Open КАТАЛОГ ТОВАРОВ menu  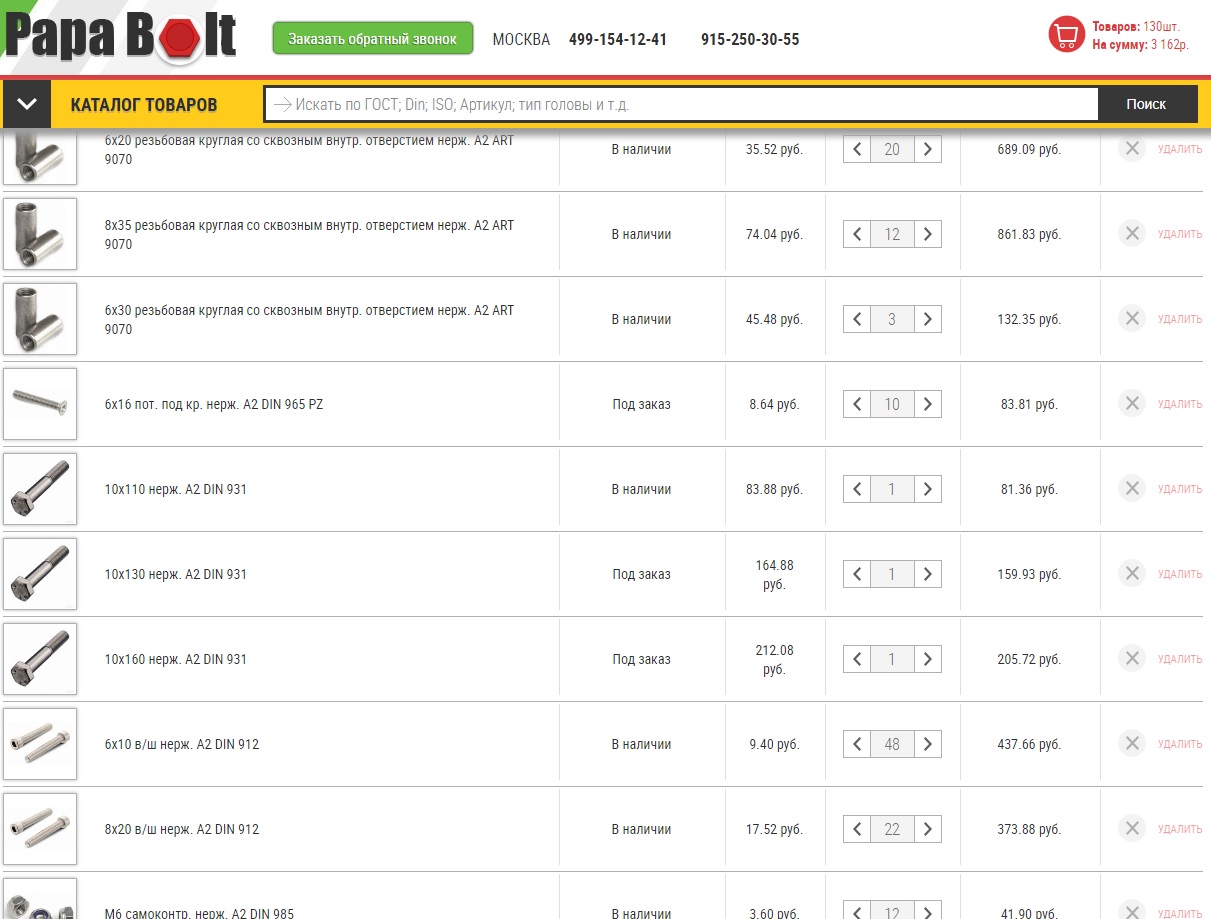click(x=144, y=104)
